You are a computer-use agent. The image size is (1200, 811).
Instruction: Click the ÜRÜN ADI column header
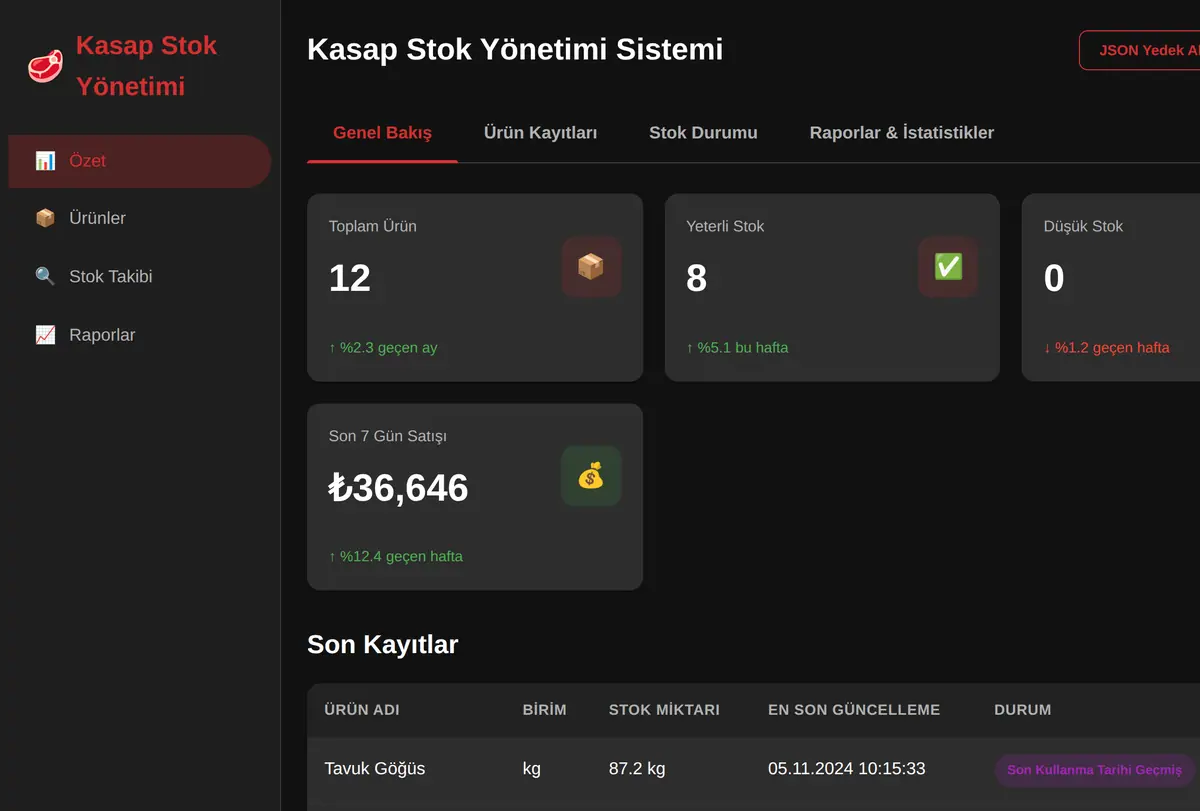point(362,710)
